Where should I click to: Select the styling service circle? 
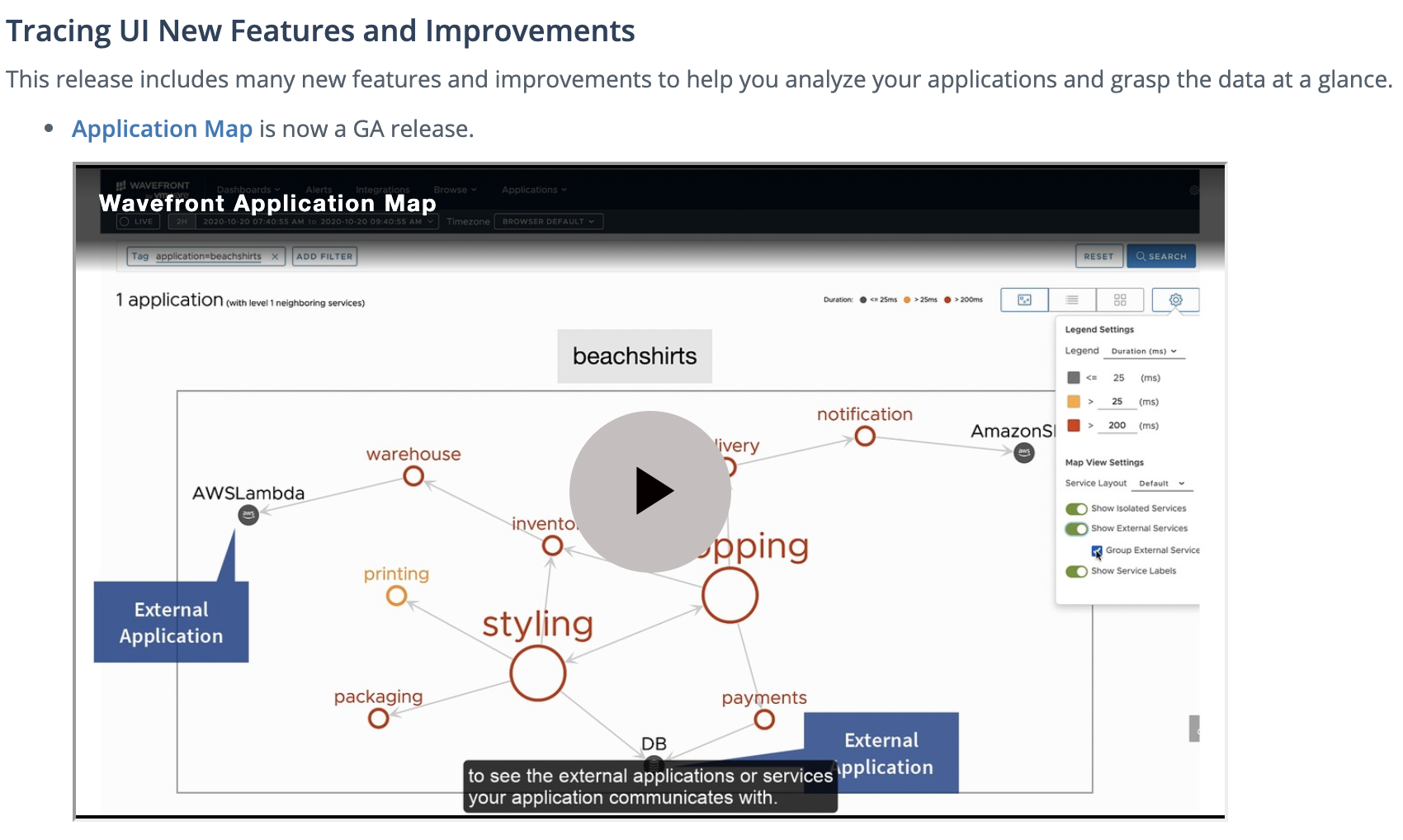coord(538,673)
